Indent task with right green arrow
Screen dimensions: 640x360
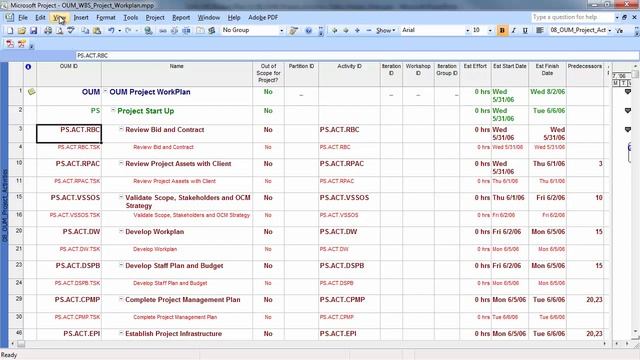point(346,31)
